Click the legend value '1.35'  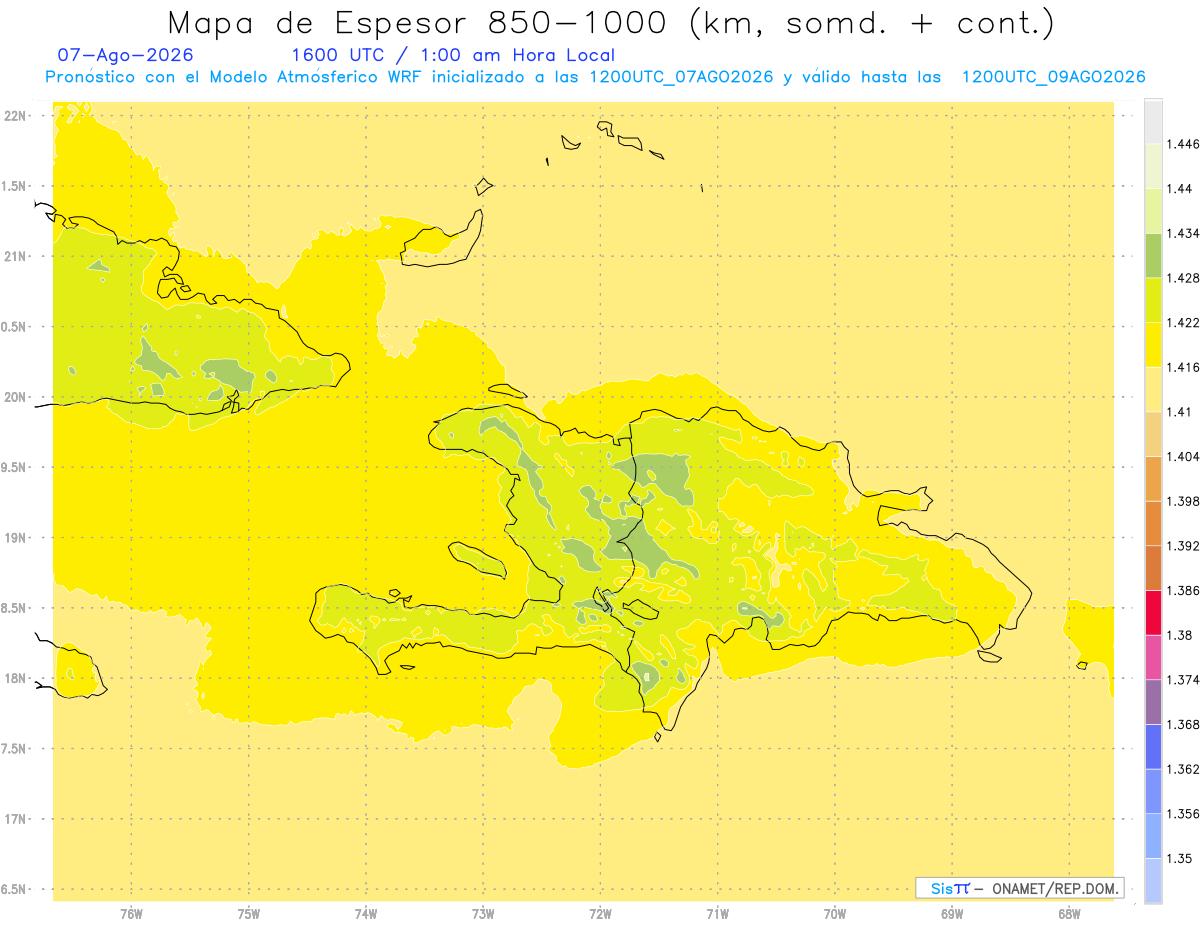(1180, 858)
